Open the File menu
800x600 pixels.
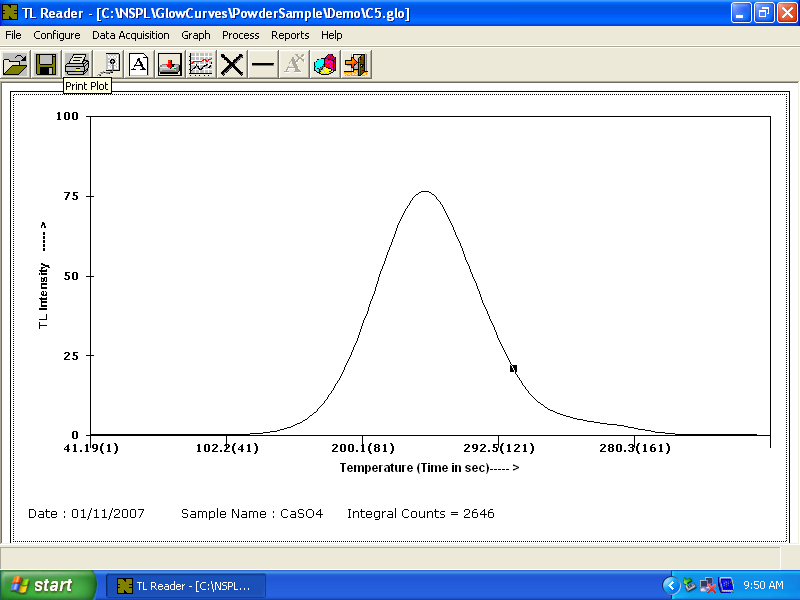pyautogui.click(x=13, y=35)
